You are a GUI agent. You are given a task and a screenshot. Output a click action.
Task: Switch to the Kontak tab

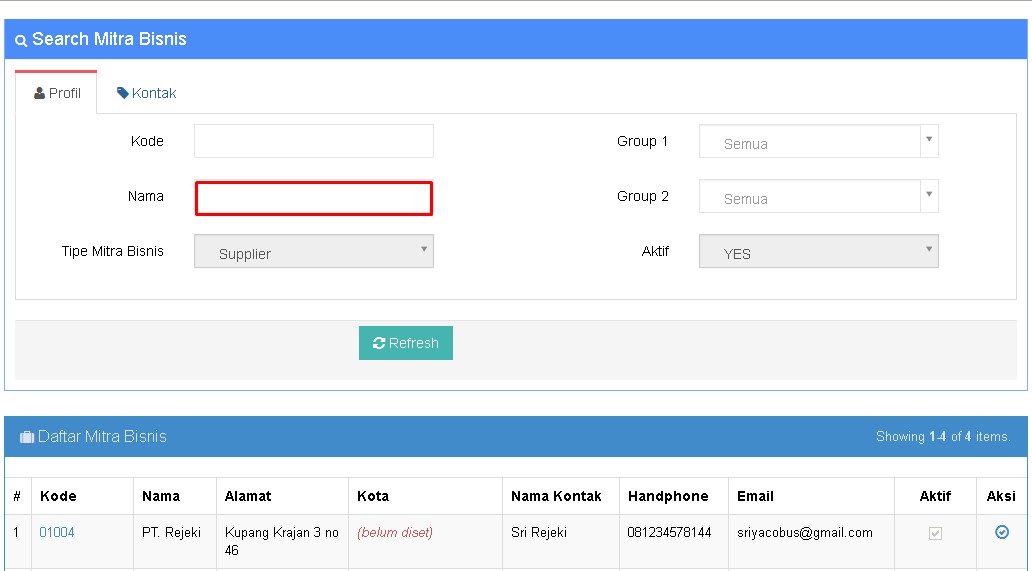tap(147, 93)
